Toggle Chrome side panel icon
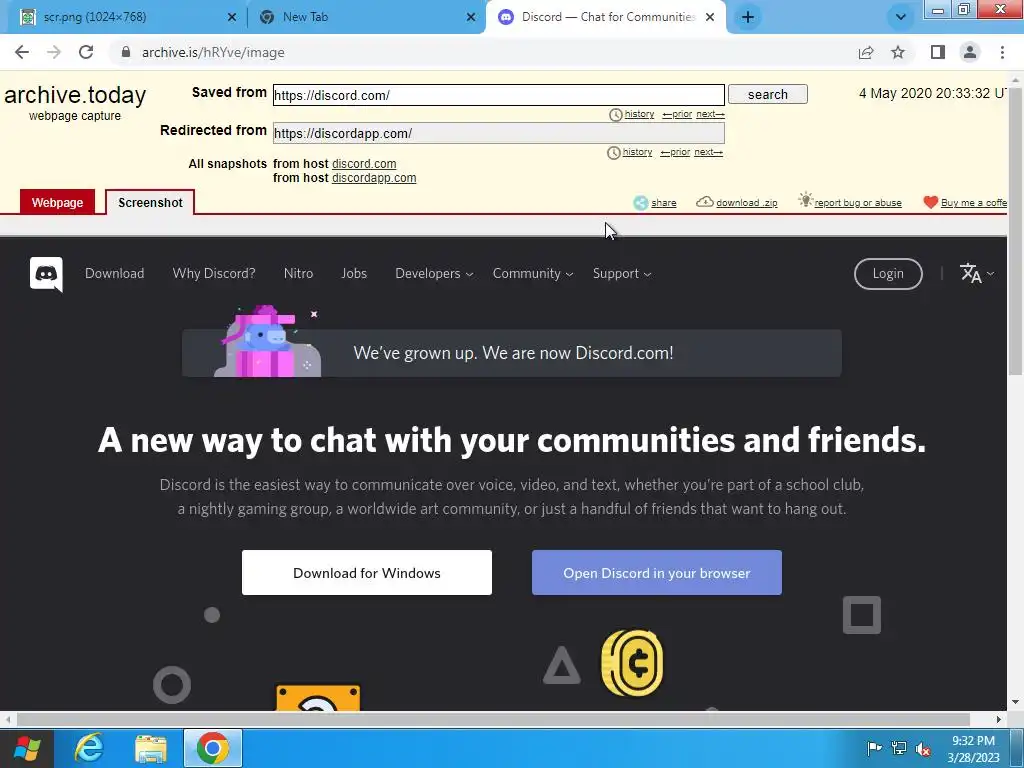 938,52
